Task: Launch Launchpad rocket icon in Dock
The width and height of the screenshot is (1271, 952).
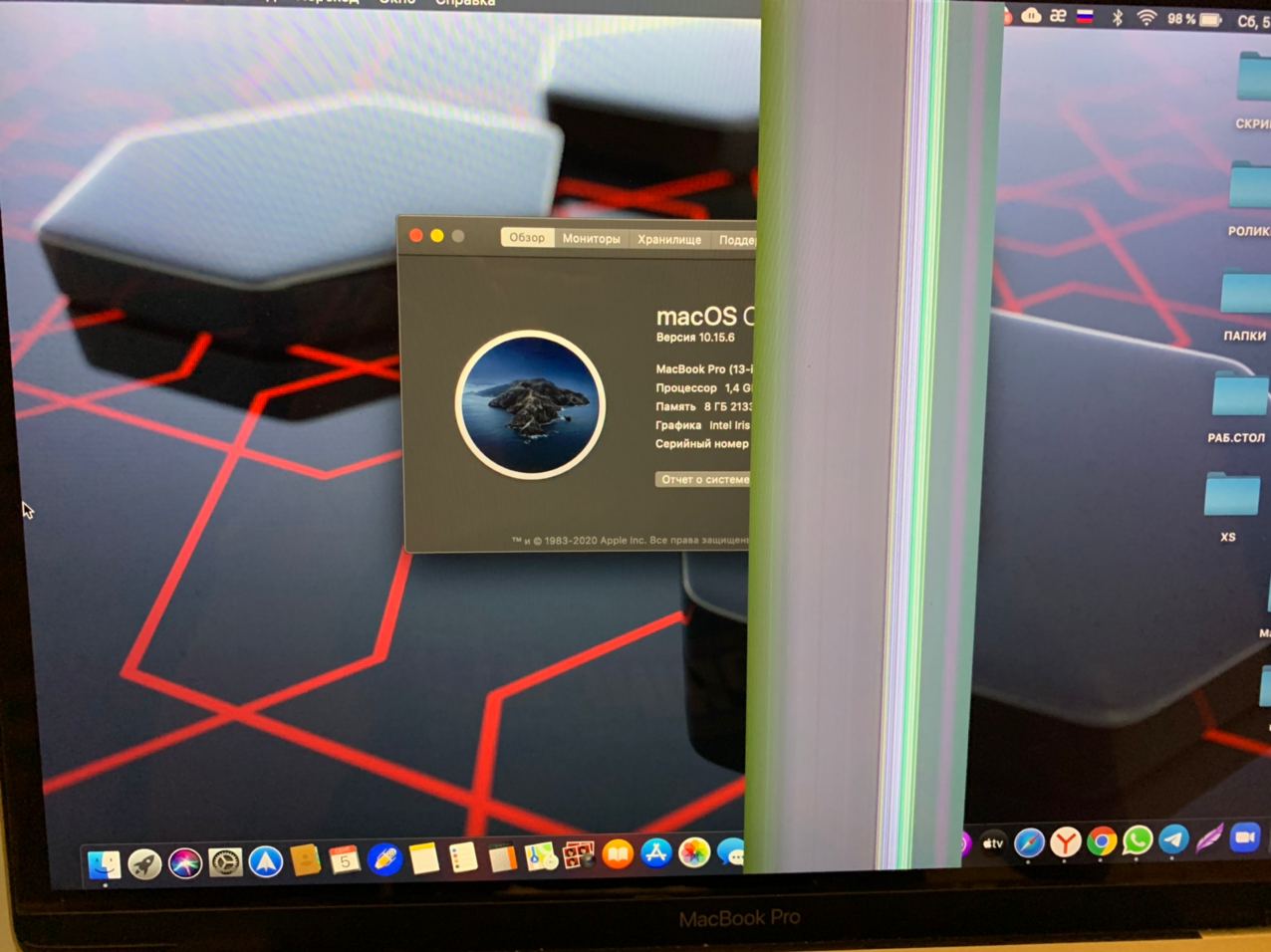Action: click(x=145, y=864)
